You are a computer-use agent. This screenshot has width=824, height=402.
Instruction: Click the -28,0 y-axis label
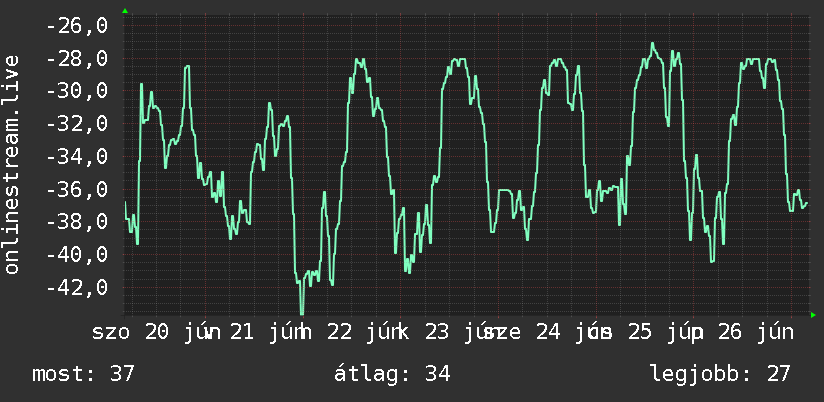(x=77, y=58)
